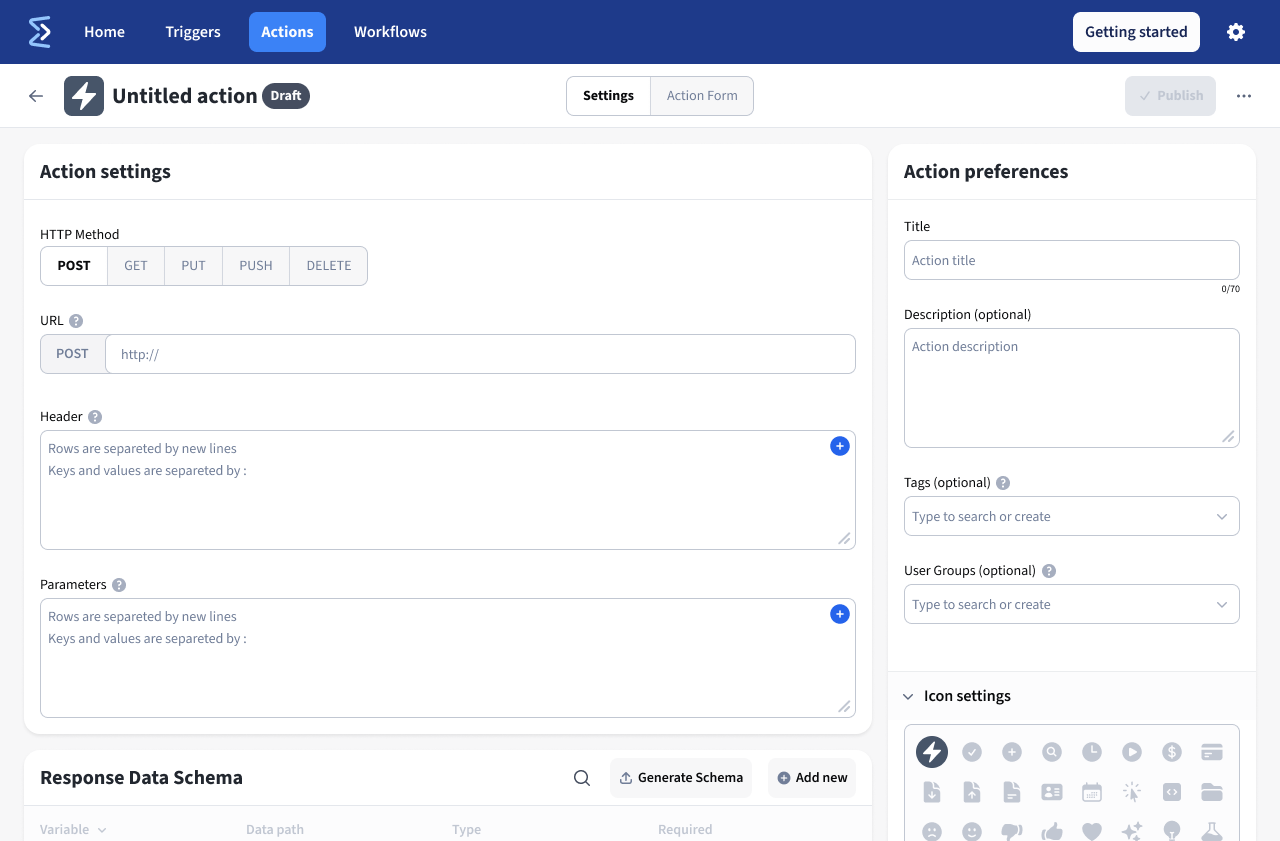Click Generate Schema
This screenshot has height=841, width=1280.
pyautogui.click(x=681, y=778)
